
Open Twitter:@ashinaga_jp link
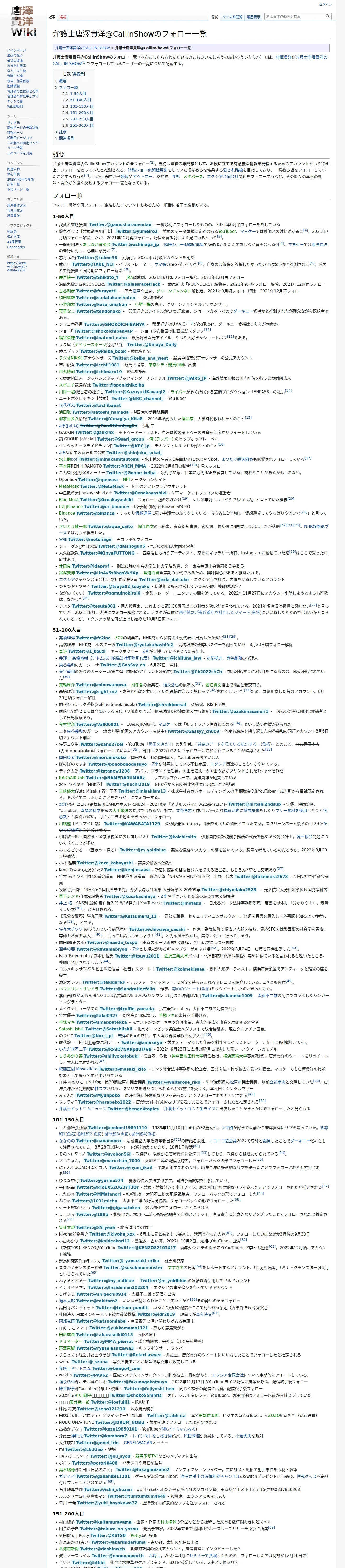(135, 244)
